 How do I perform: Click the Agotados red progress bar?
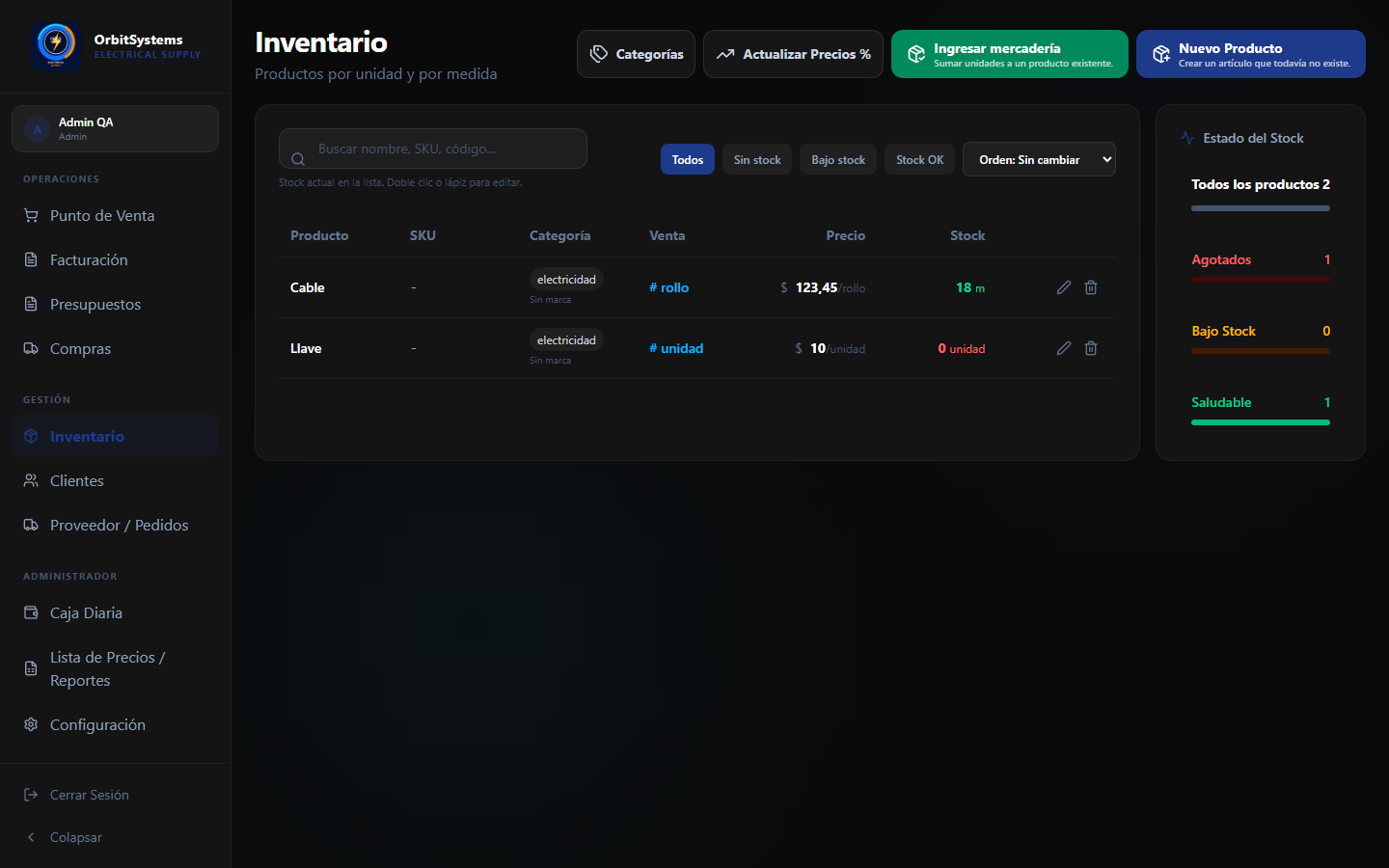click(x=1261, y=280)
